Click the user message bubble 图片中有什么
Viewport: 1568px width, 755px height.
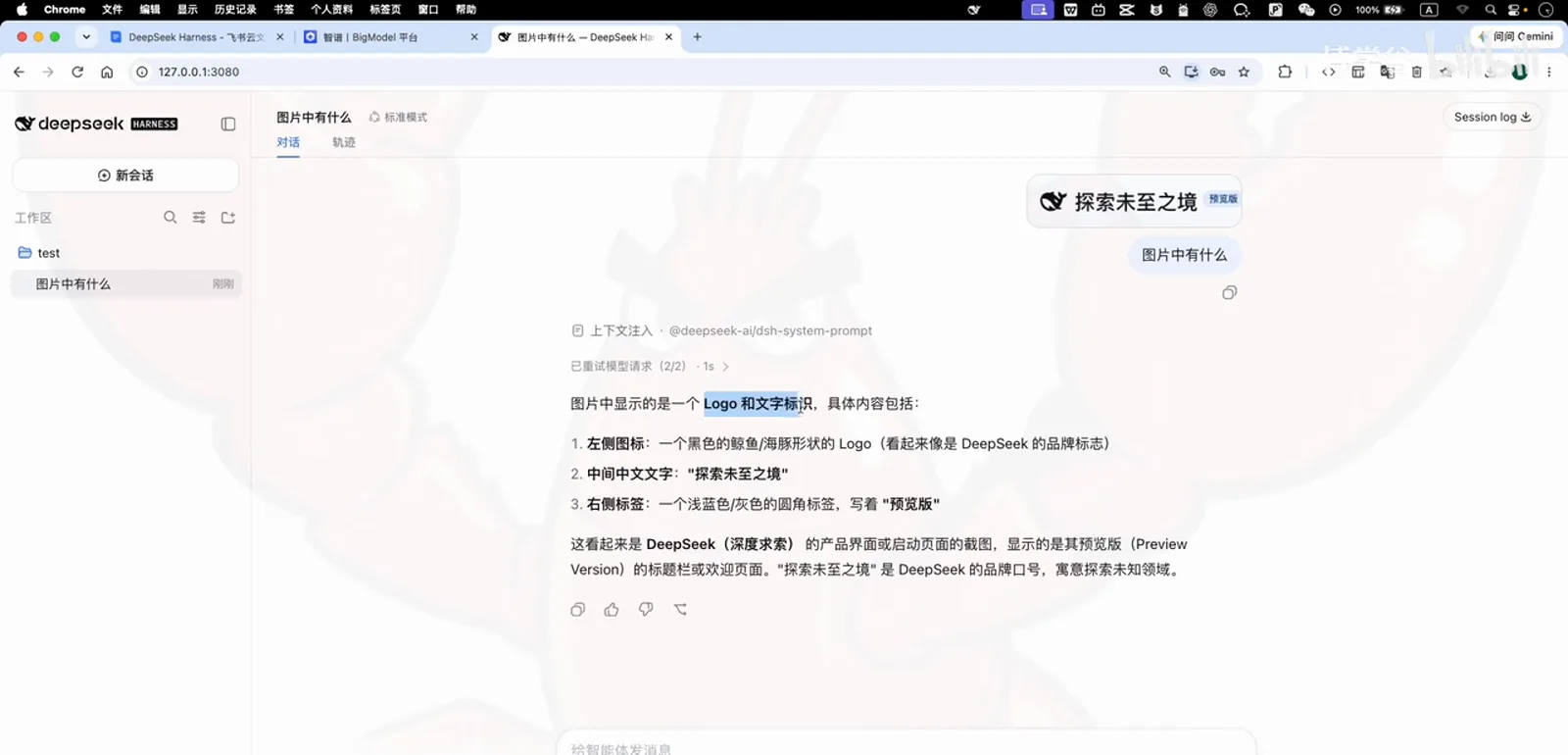[1184, 255]
